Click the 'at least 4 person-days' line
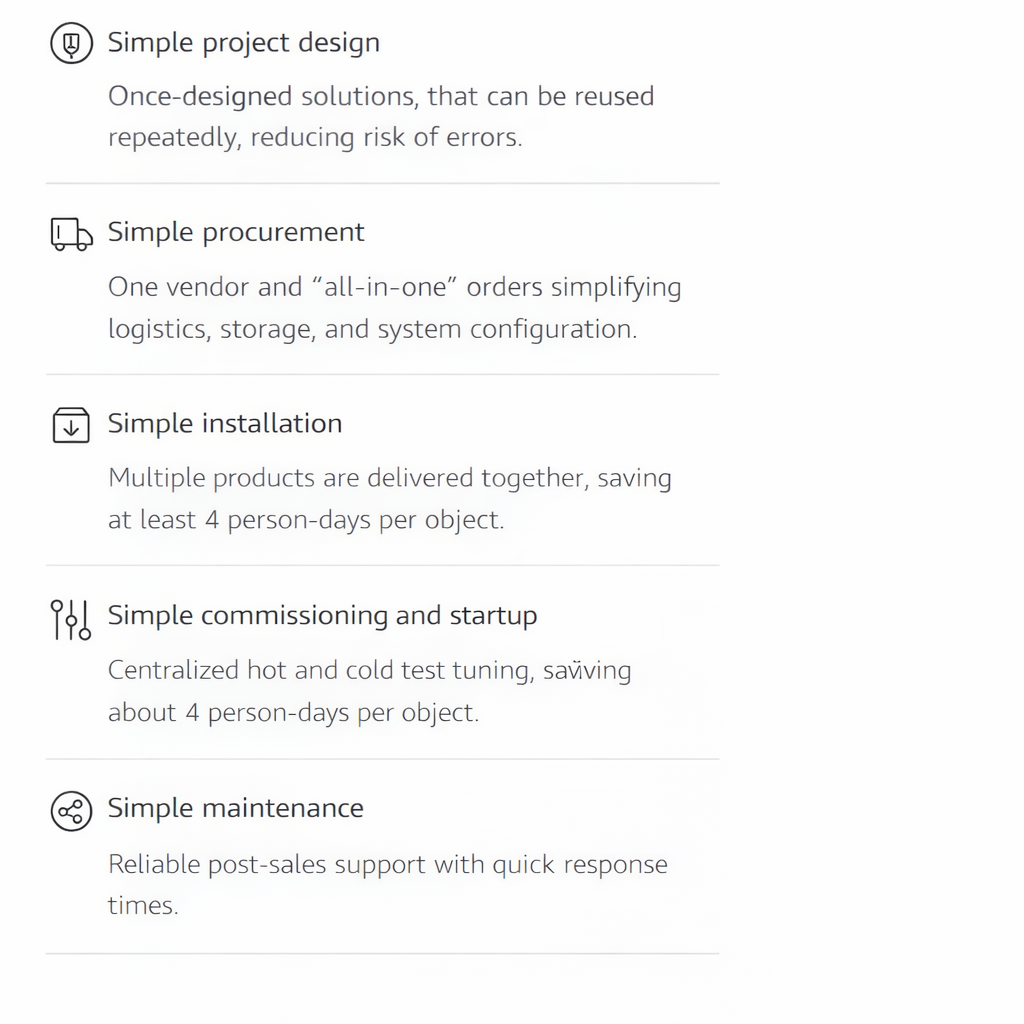 click(x=305, y=520)
